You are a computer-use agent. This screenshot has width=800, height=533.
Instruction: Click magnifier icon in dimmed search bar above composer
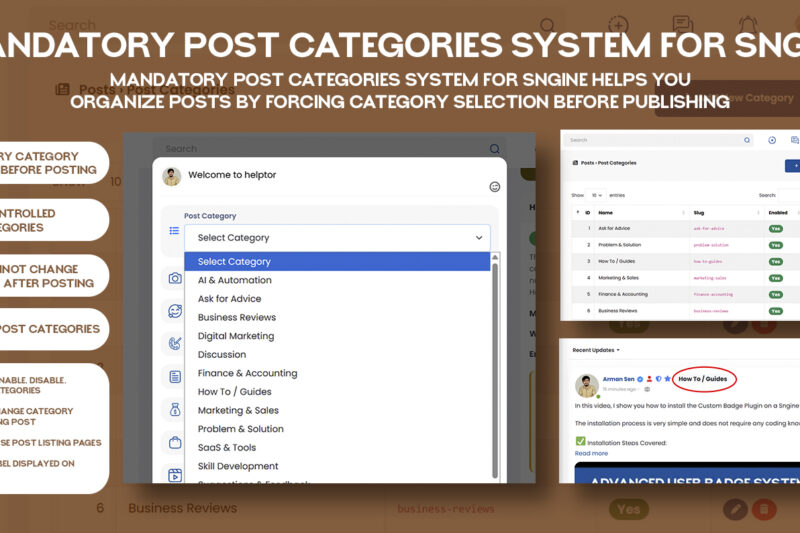[x=494, y=149]
